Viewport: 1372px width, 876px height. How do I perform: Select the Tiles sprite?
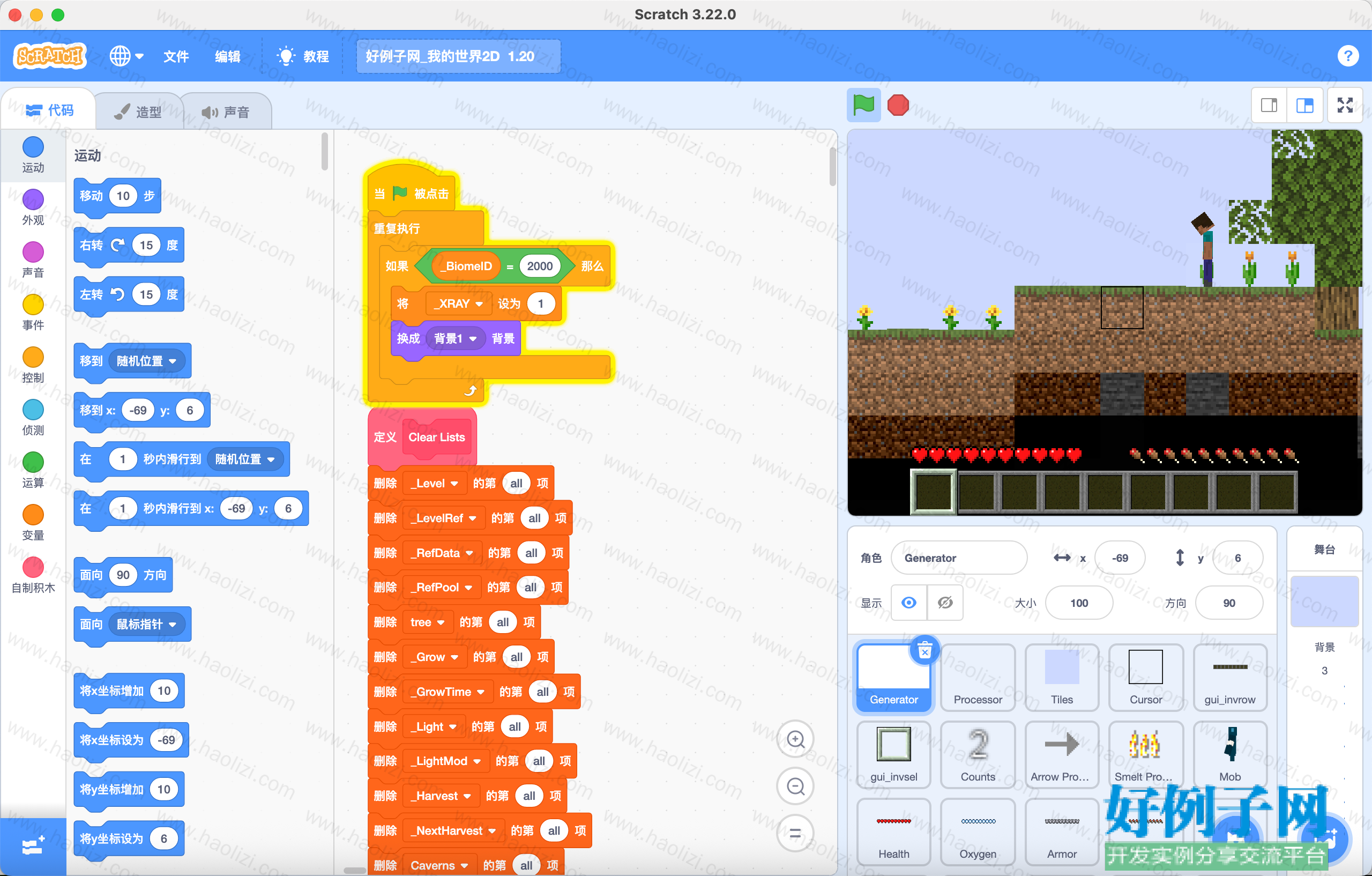pyautogui.click(x=1062, y=677)
